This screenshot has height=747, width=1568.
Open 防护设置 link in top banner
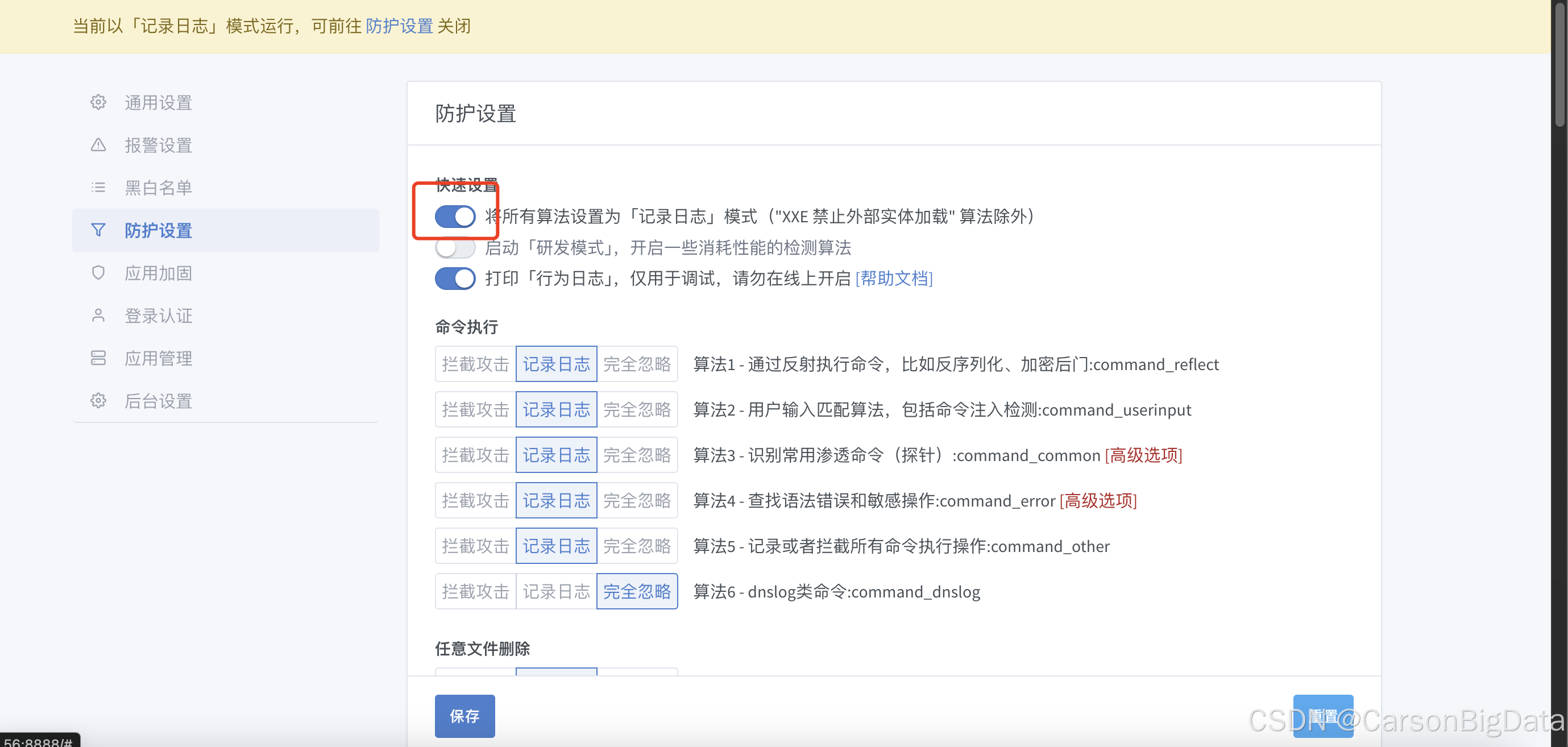[399, 26]
